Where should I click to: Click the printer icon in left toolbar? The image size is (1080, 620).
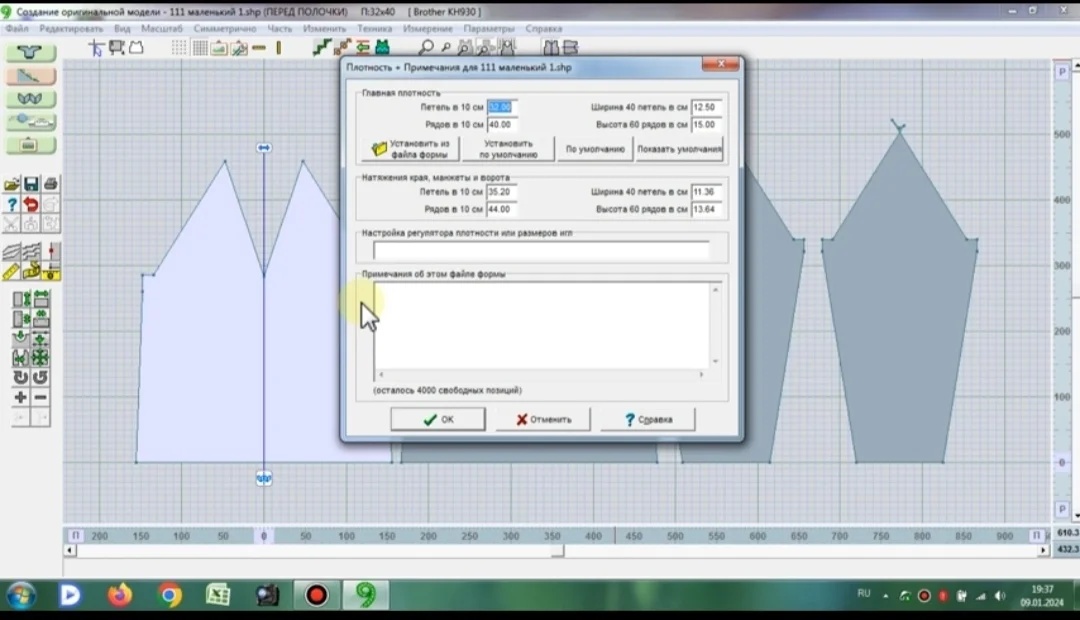pyautogui.click(x=50, y=184)
